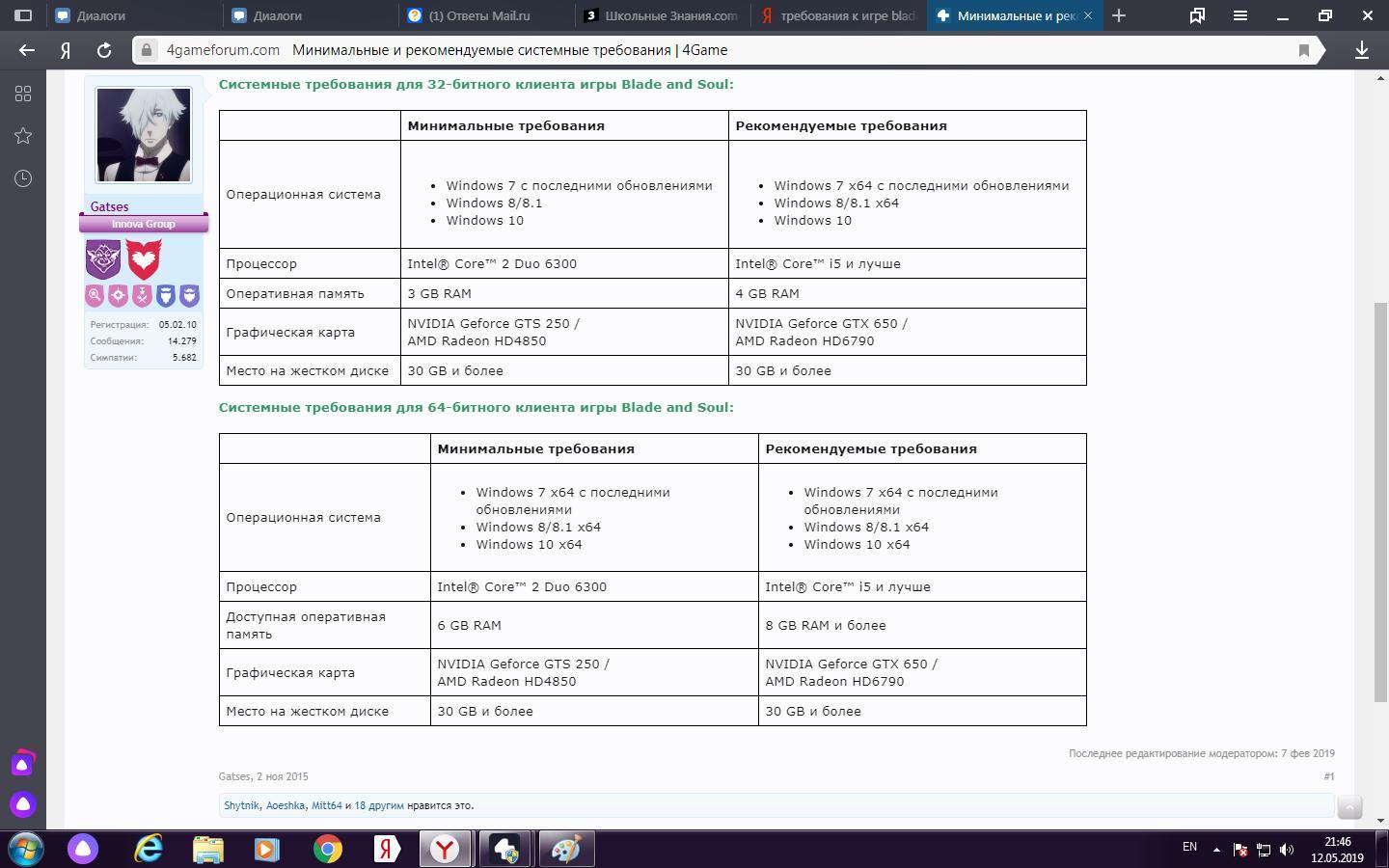Open the browser collections icon in title bar

(1197, 15)
